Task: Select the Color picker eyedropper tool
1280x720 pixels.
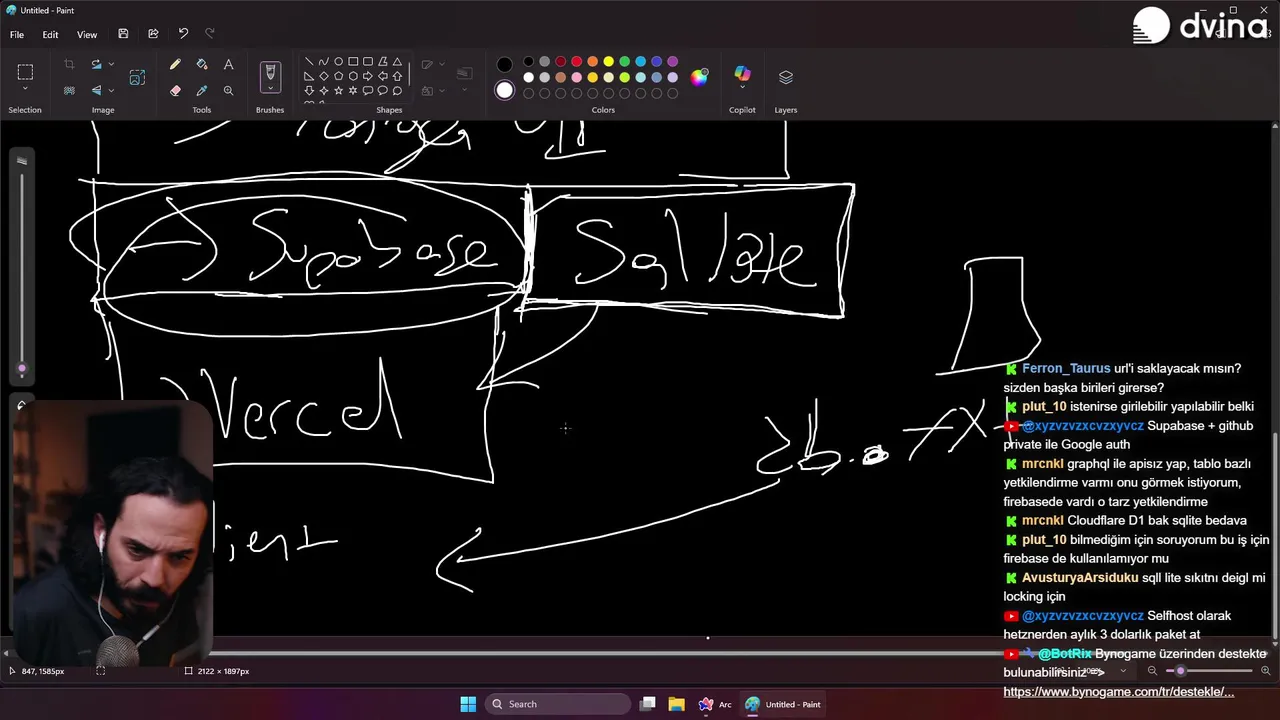Action: pos(202,90)
